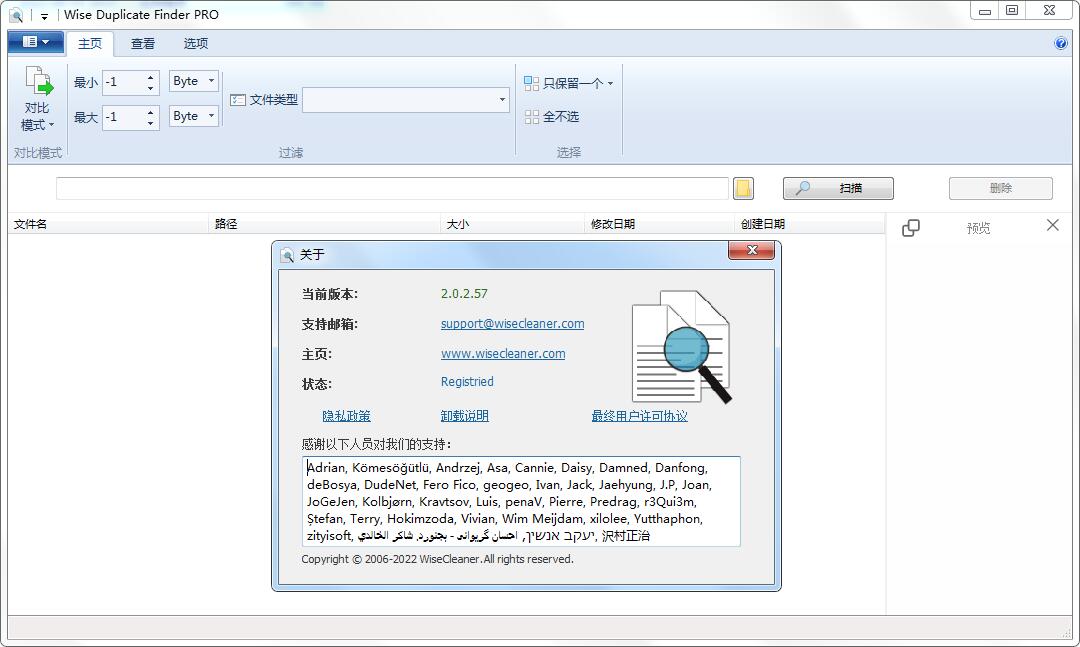The height and width of the screenshot is (647, 1080).
Task: Click the 关于 dialog title icon
Action: [x=287, y=256]
